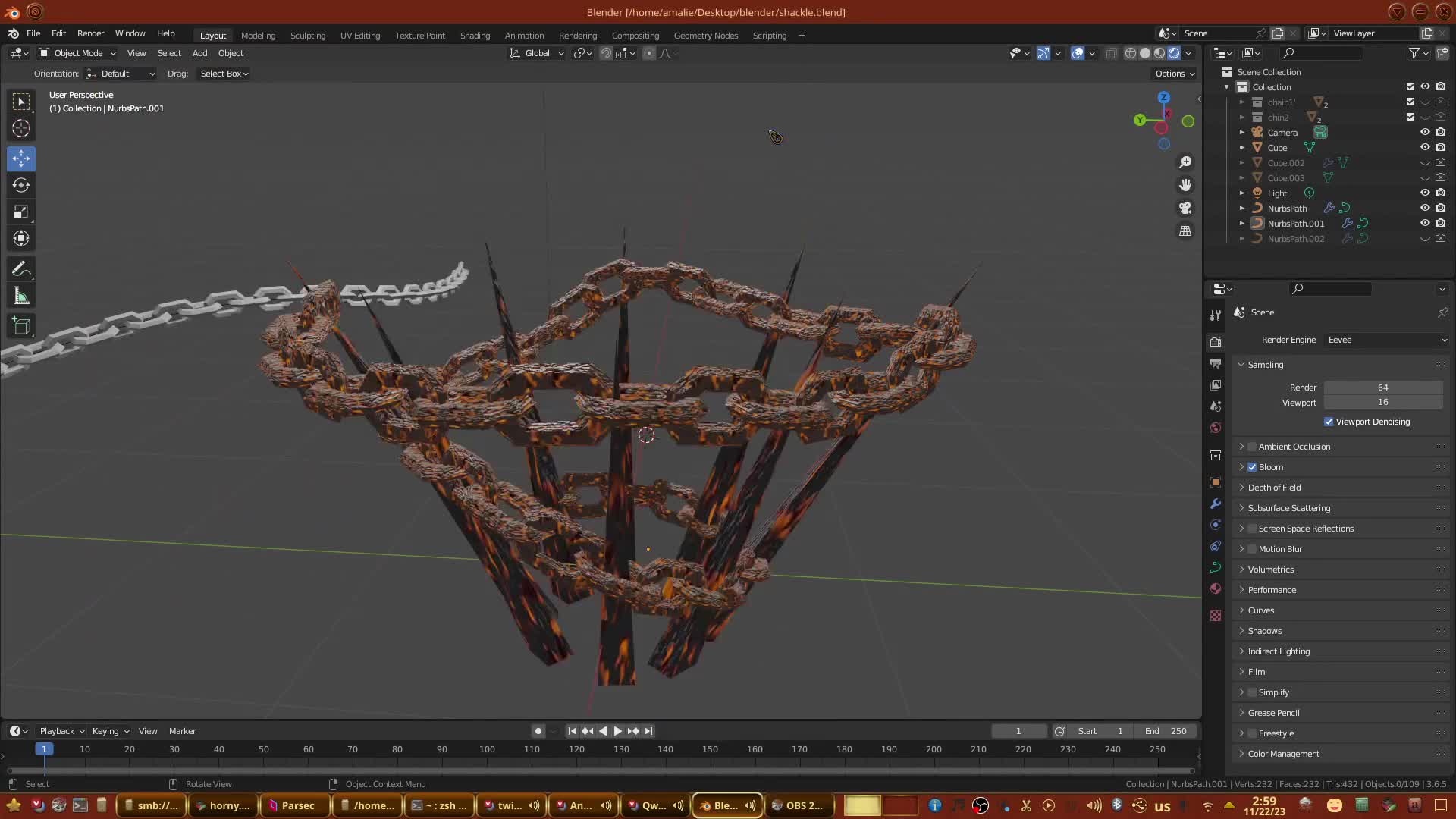Toggle camera view in viewport
This screenshot has height=819, width=1456.
click(x=1185, y=208)
